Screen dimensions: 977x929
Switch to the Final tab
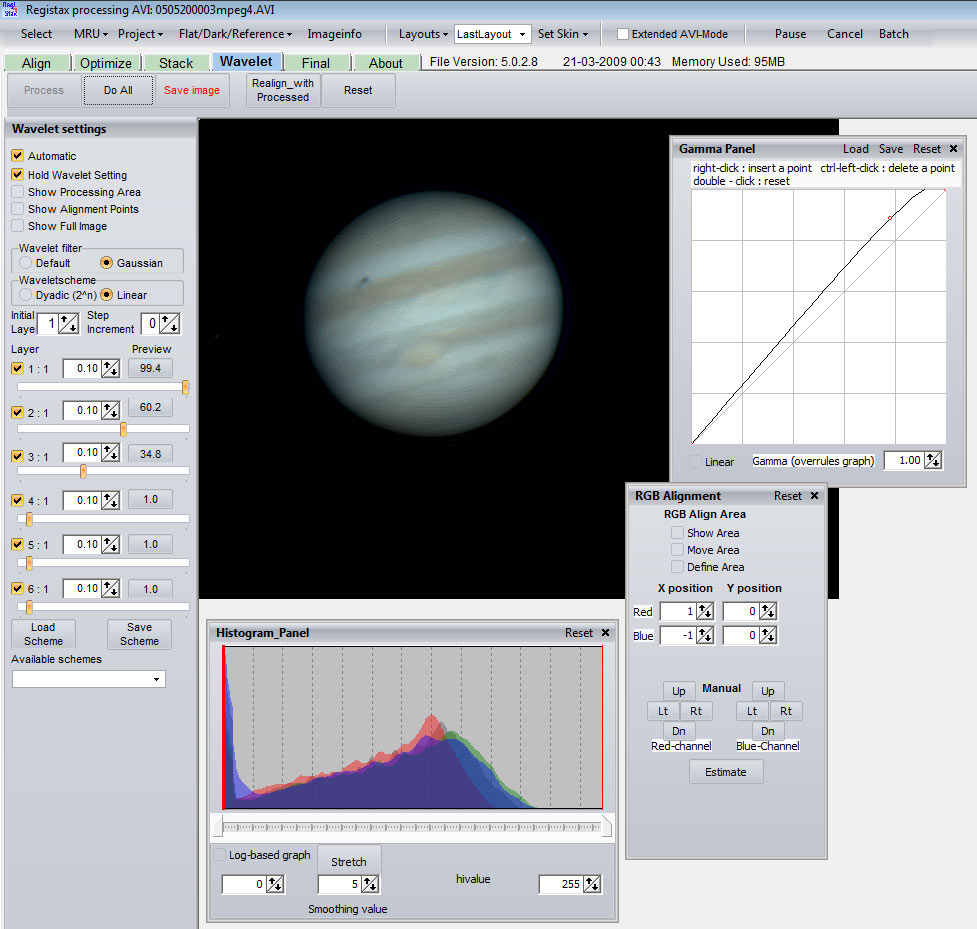pos(315,63)
